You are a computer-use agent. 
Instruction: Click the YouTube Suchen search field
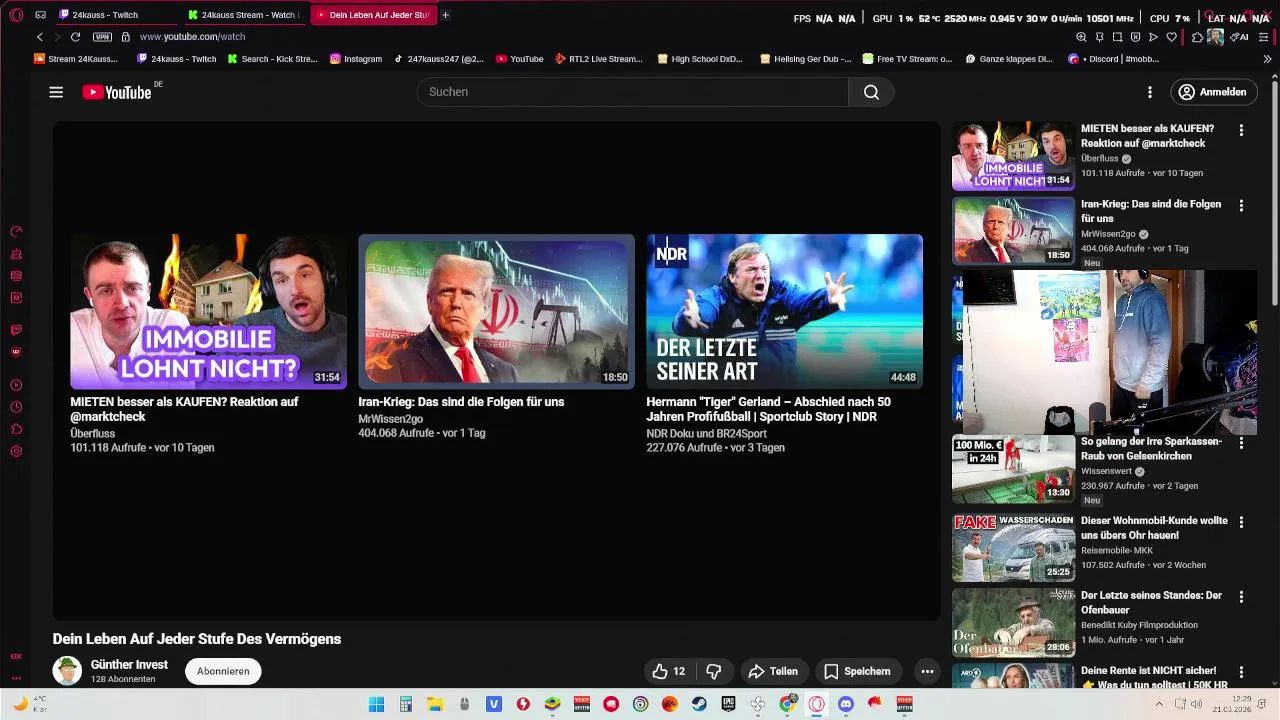[x=632, y=92]
